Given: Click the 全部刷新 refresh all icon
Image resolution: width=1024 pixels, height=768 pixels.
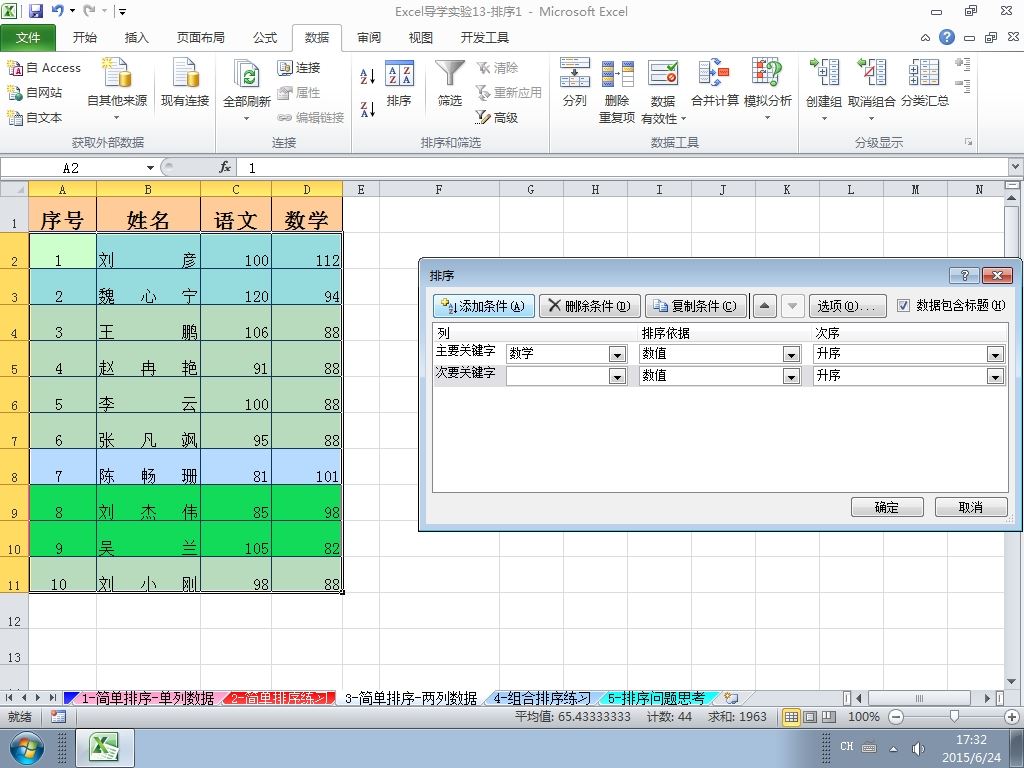Looking at the screenshot, I should 247,89.
